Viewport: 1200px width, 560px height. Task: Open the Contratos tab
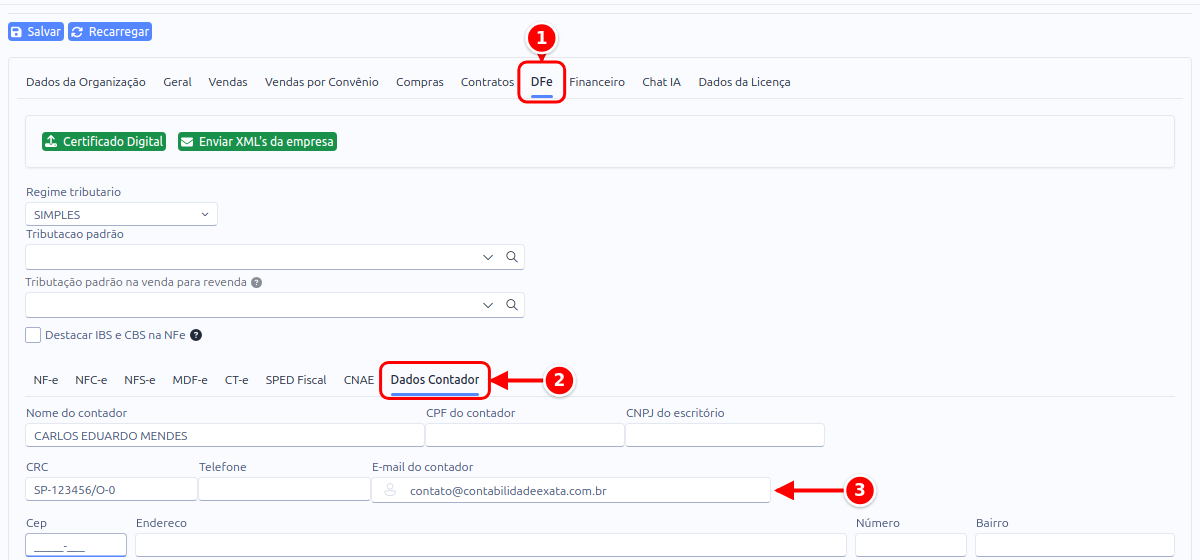point(487,82)
